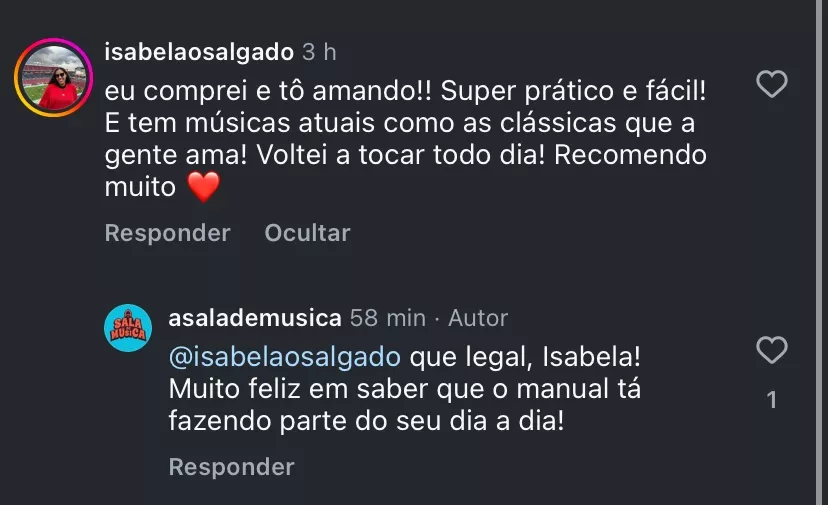Click the phrase "Super prático e fácil!"

tap(574, 92)
